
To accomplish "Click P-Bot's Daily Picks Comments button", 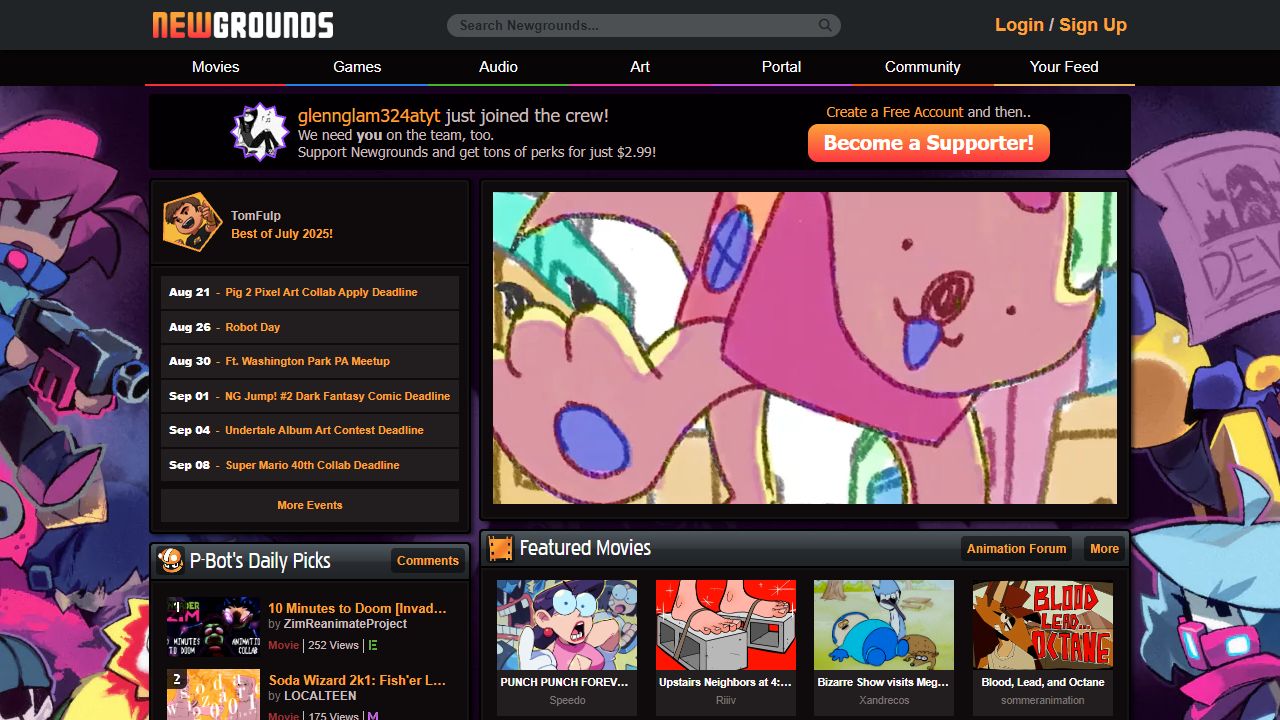I will (x=428, y=560).
